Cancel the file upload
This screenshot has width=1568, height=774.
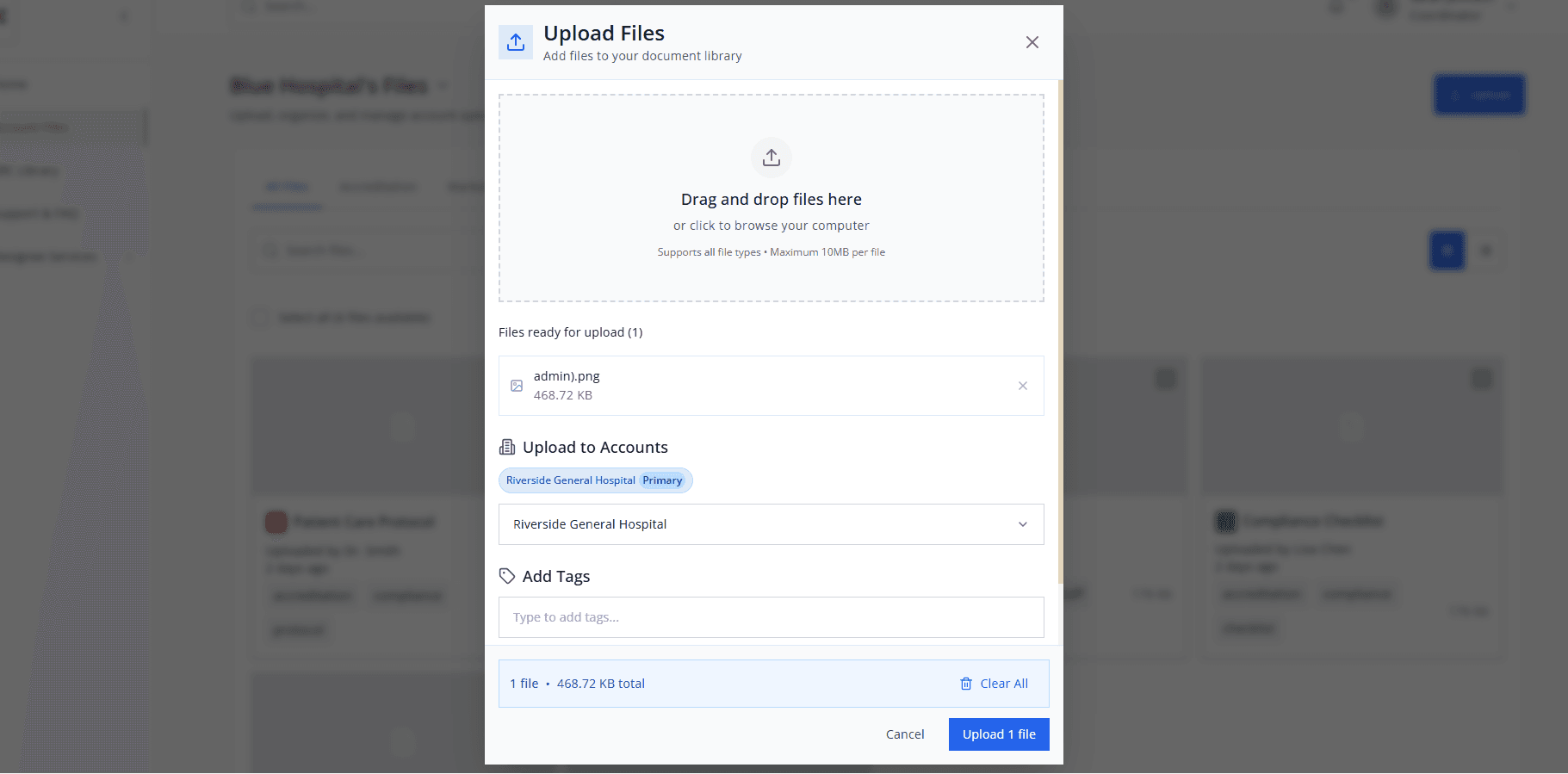point(904,734)
